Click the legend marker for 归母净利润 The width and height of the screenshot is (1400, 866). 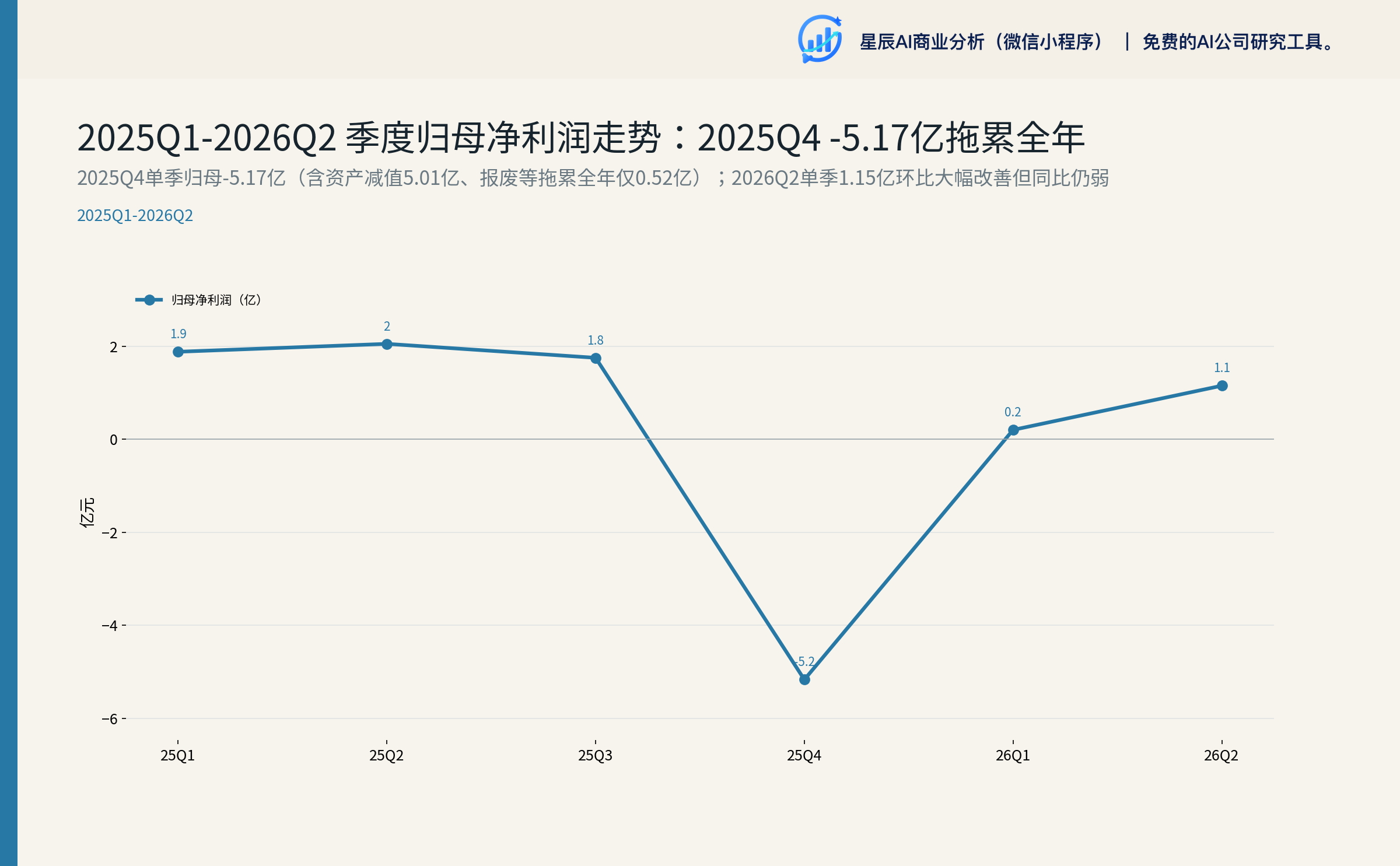tap(149, 300)
